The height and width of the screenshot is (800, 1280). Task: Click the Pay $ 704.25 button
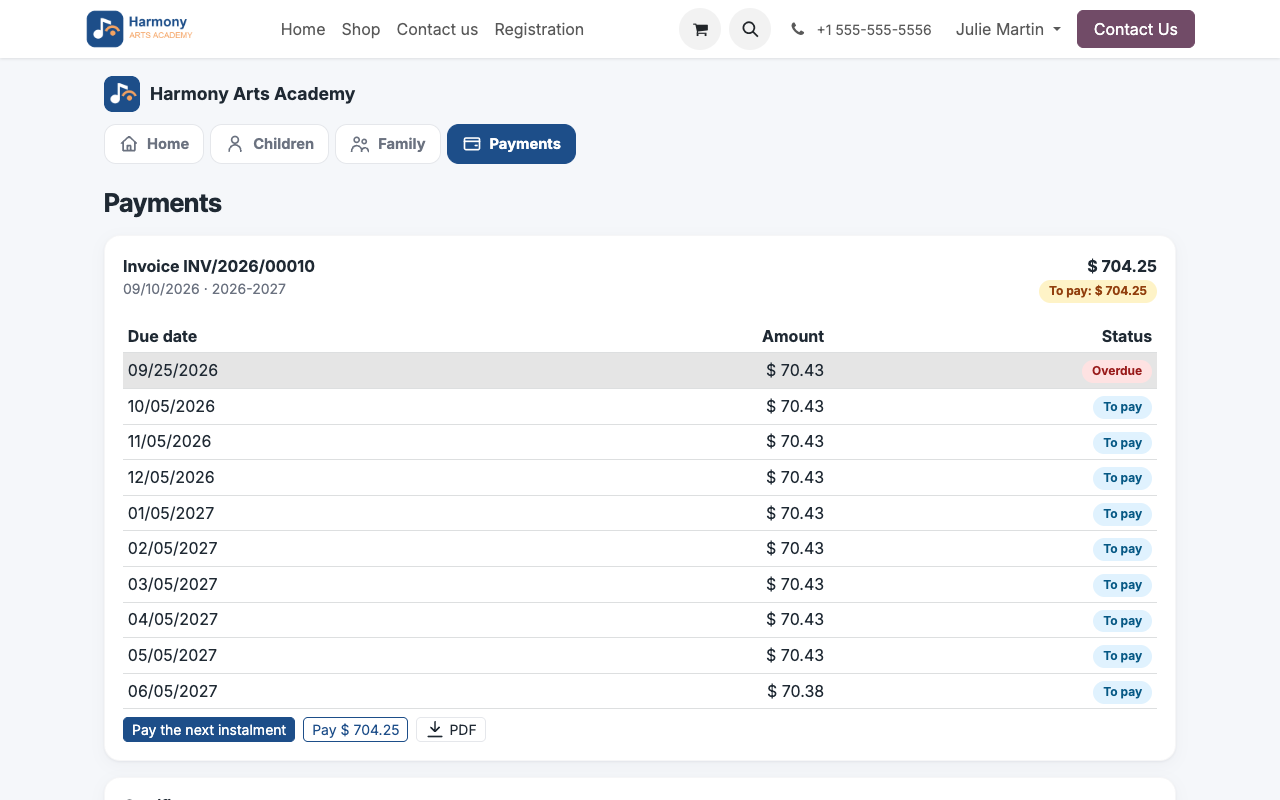tap(355, 730)
